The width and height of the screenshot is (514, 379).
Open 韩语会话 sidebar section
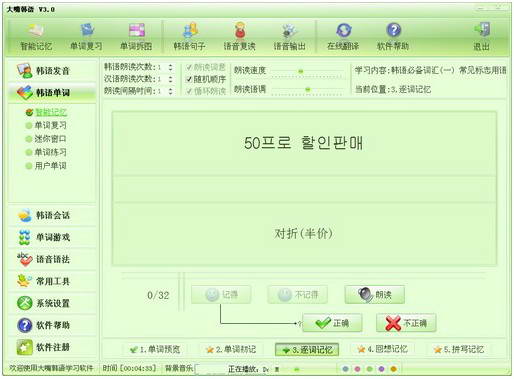click(52, 215)
